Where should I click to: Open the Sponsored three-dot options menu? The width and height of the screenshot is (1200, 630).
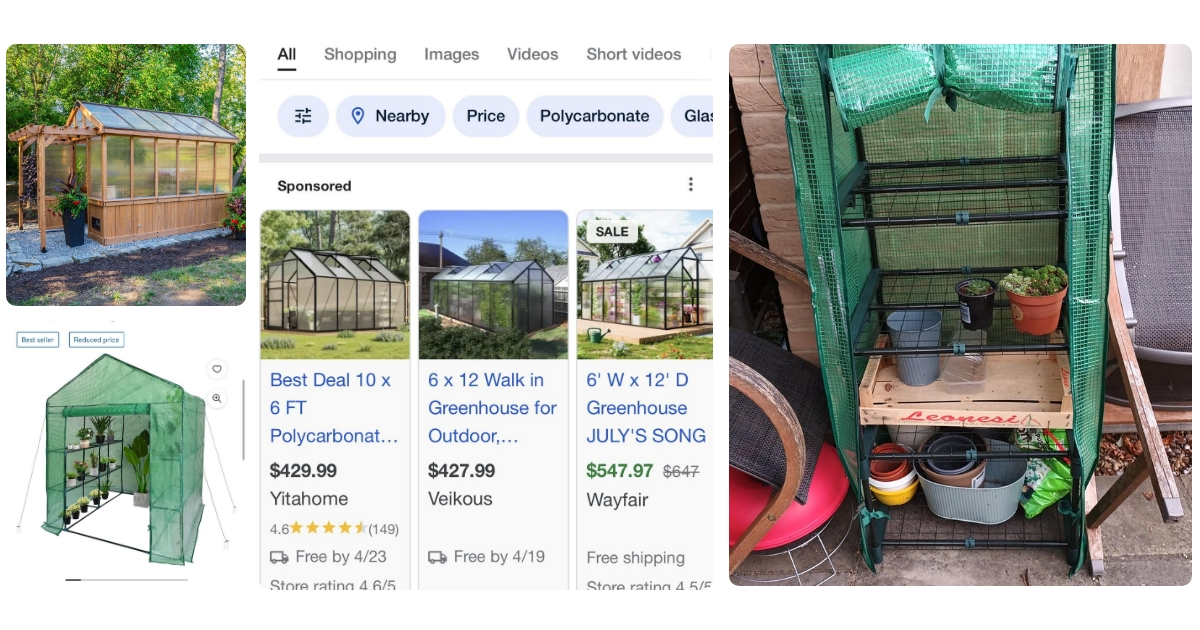[x=690, y=185]
